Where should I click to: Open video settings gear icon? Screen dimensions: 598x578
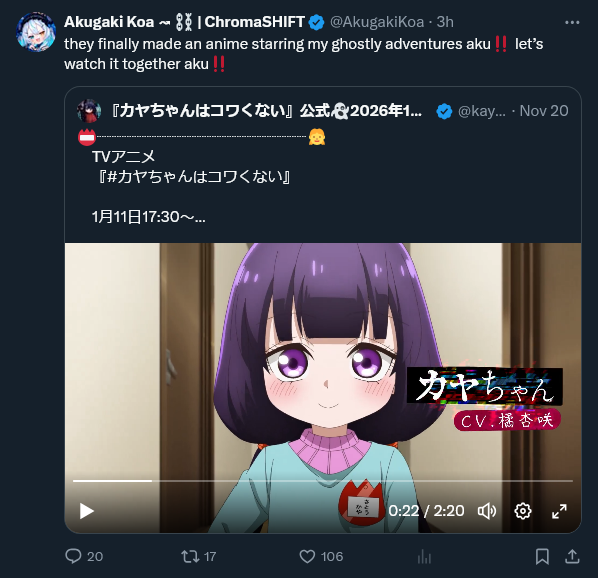coord(522,511)
